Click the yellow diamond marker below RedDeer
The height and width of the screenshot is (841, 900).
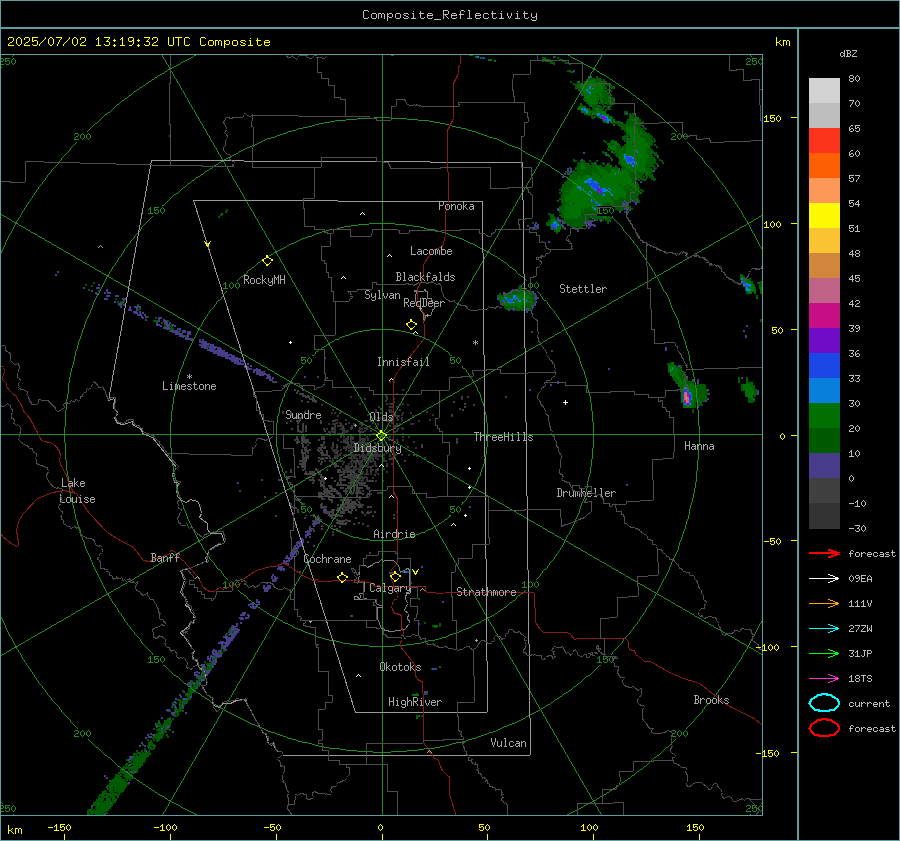[x=411, y=325]
